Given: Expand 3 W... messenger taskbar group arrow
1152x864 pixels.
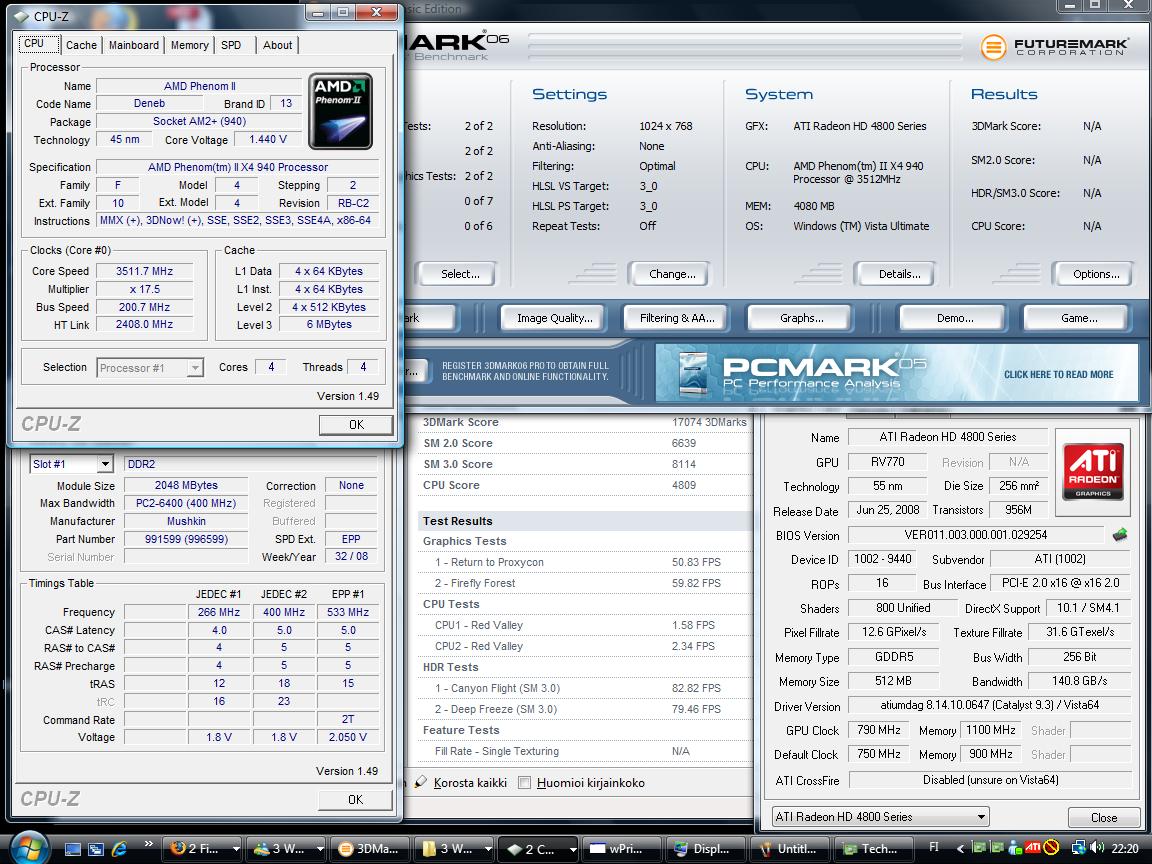Looking at the screenshot, I should click(x=320, y=849).
